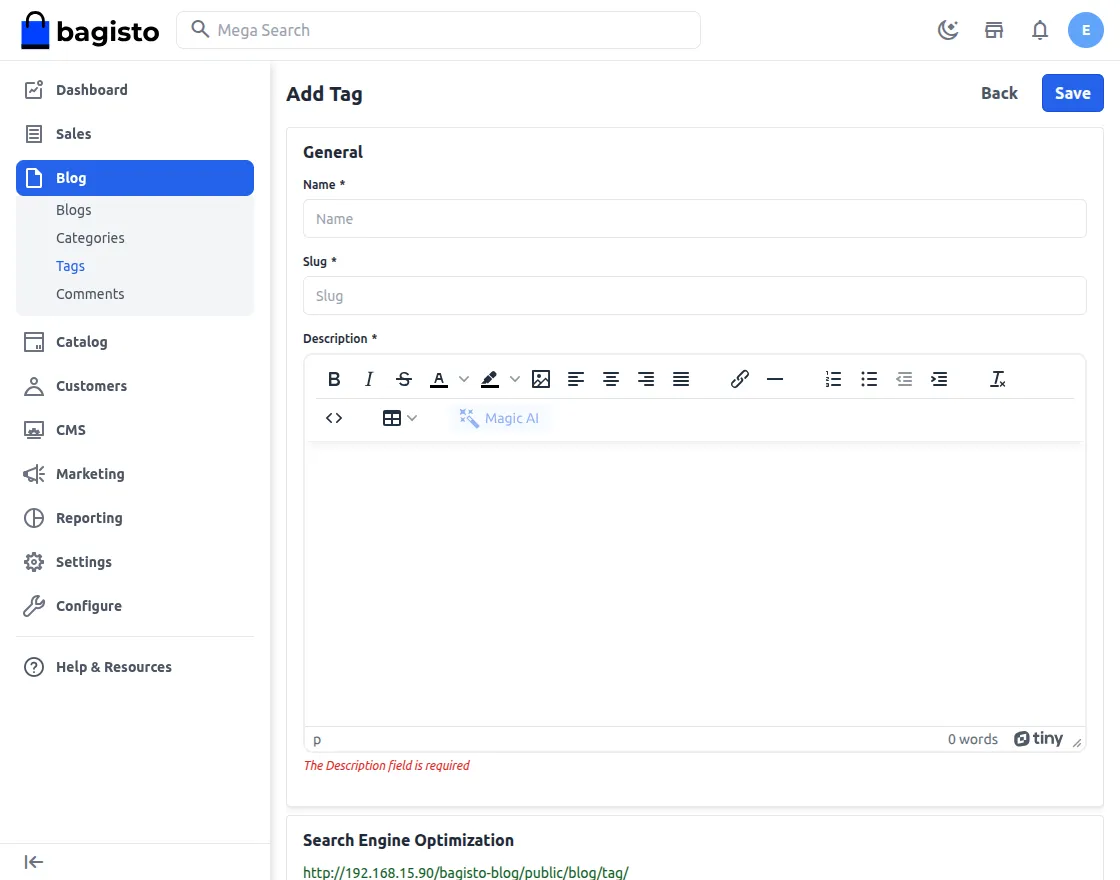
Task: Collapse the sidebar with arrow icon
Action: click(x=34, y=862)
